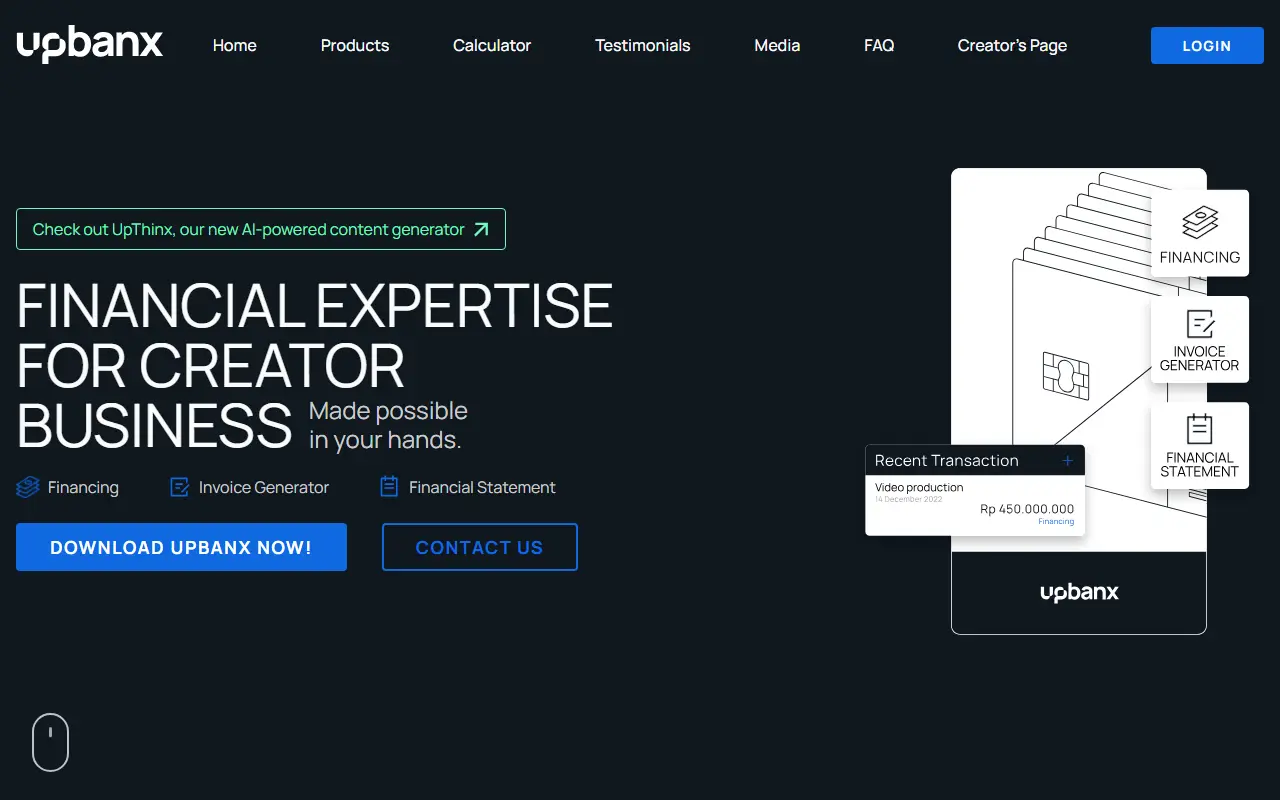Image resolution: width=1280 pixels, height=800 pixels.
Task: Click the Financial Statement icon below the headline
Action: click(389, 487)
